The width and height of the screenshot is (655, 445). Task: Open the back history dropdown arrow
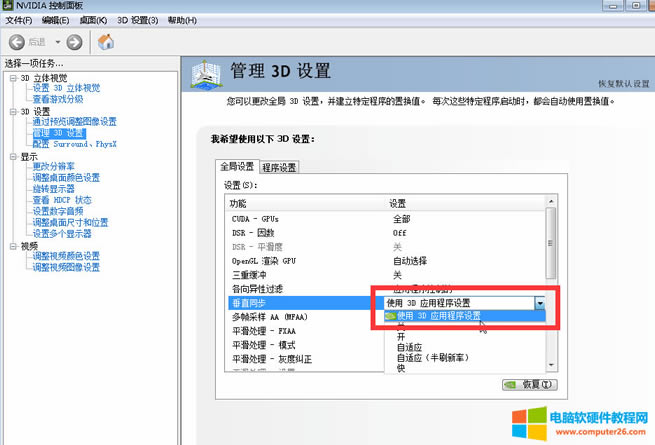[x=58, y=42]
